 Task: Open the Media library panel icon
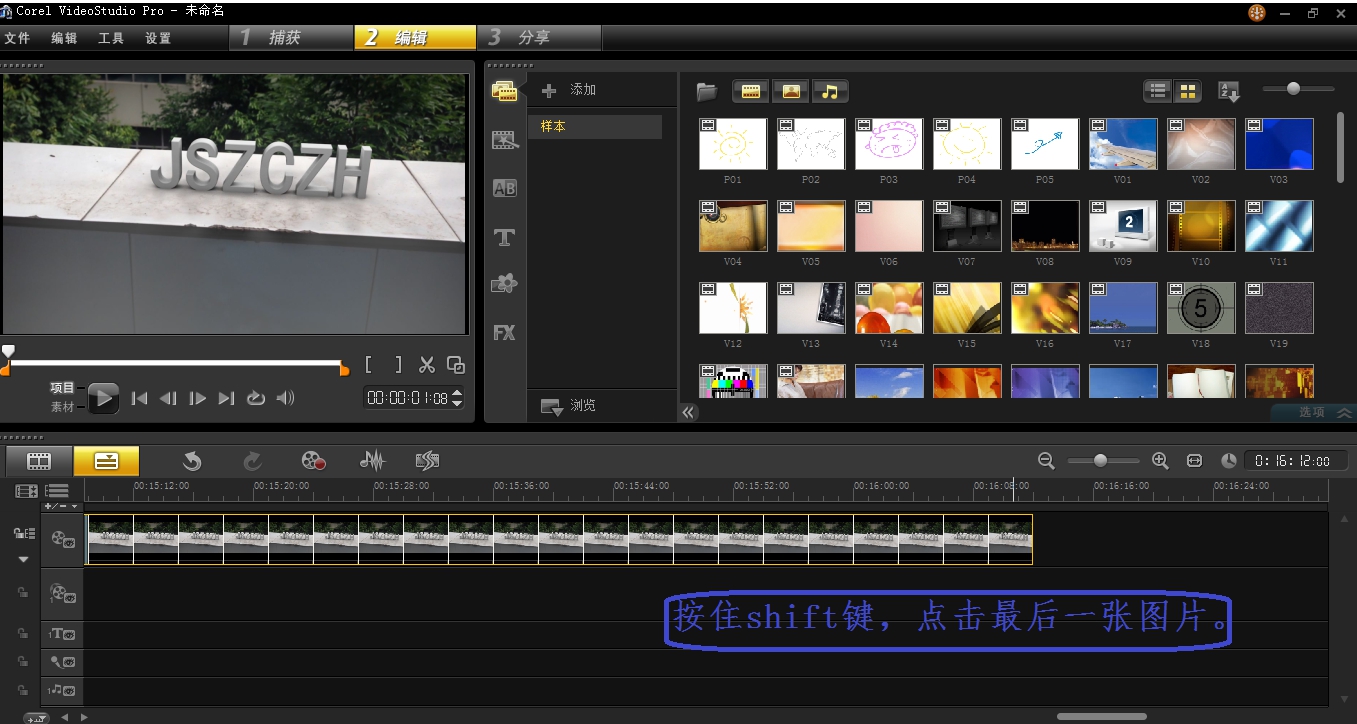(x=504, y=91)
